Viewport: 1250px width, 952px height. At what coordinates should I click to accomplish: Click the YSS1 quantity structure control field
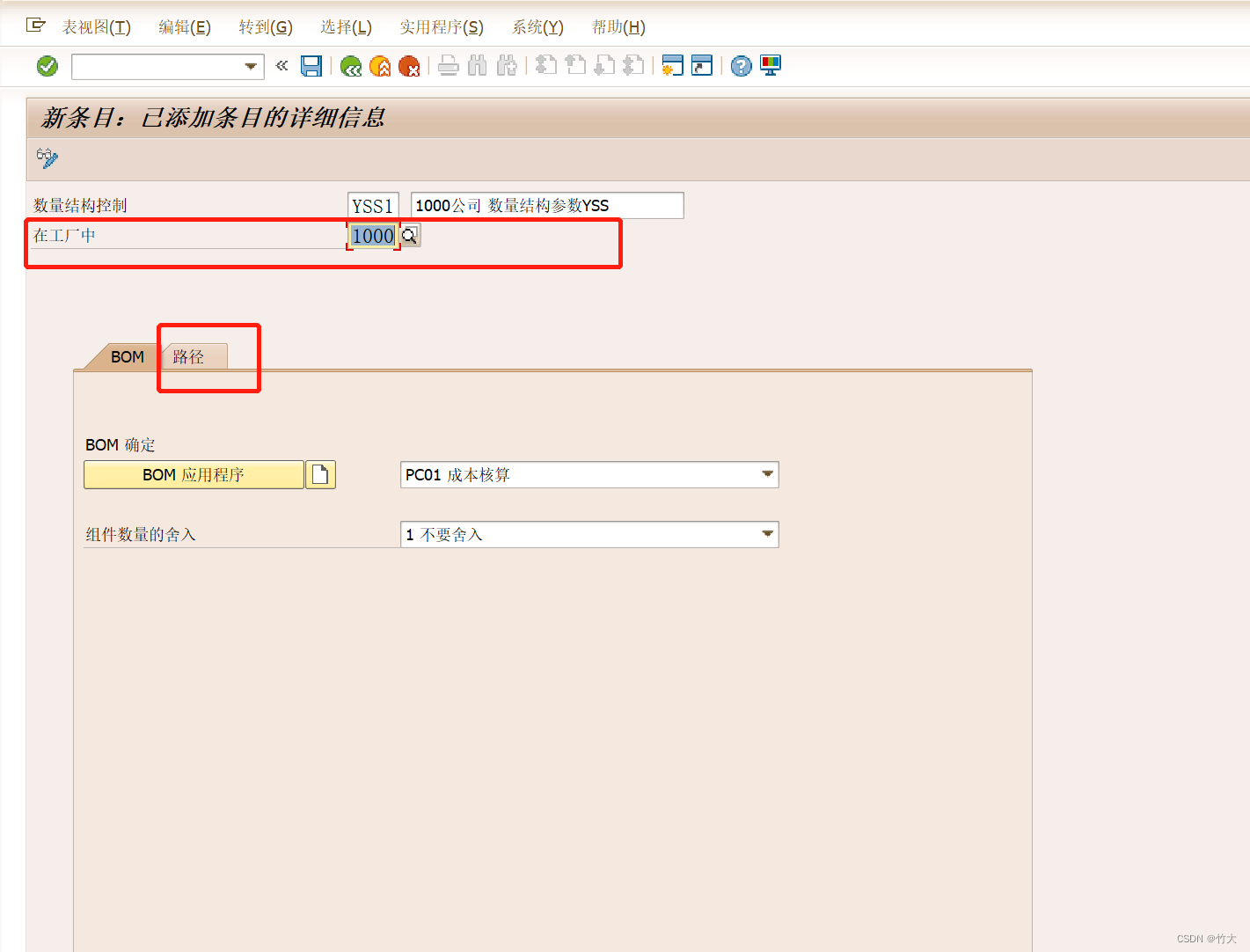coord(373,206)
